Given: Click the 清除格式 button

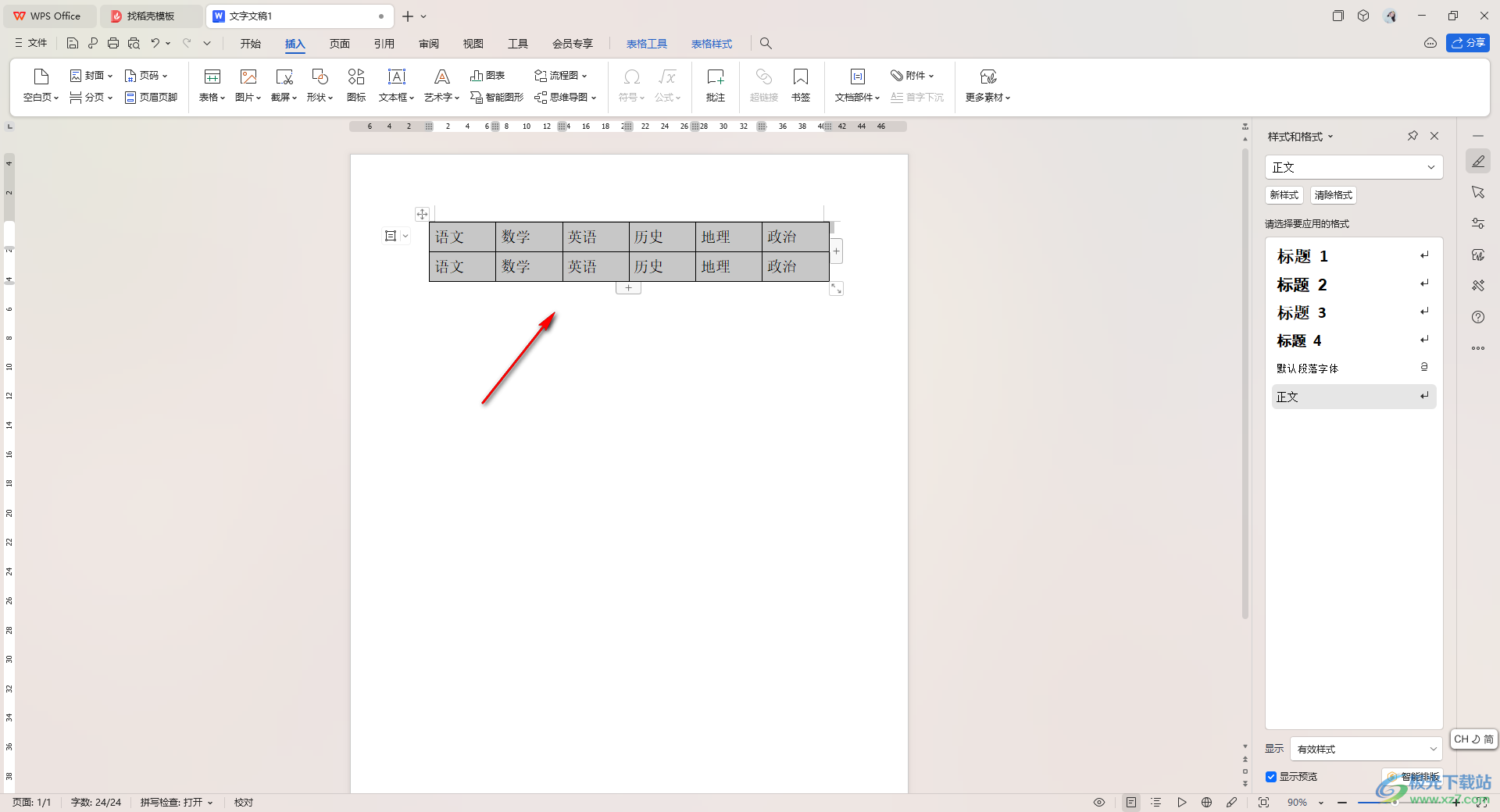Looking at the screenshot, I should (x=1333, y=195).
